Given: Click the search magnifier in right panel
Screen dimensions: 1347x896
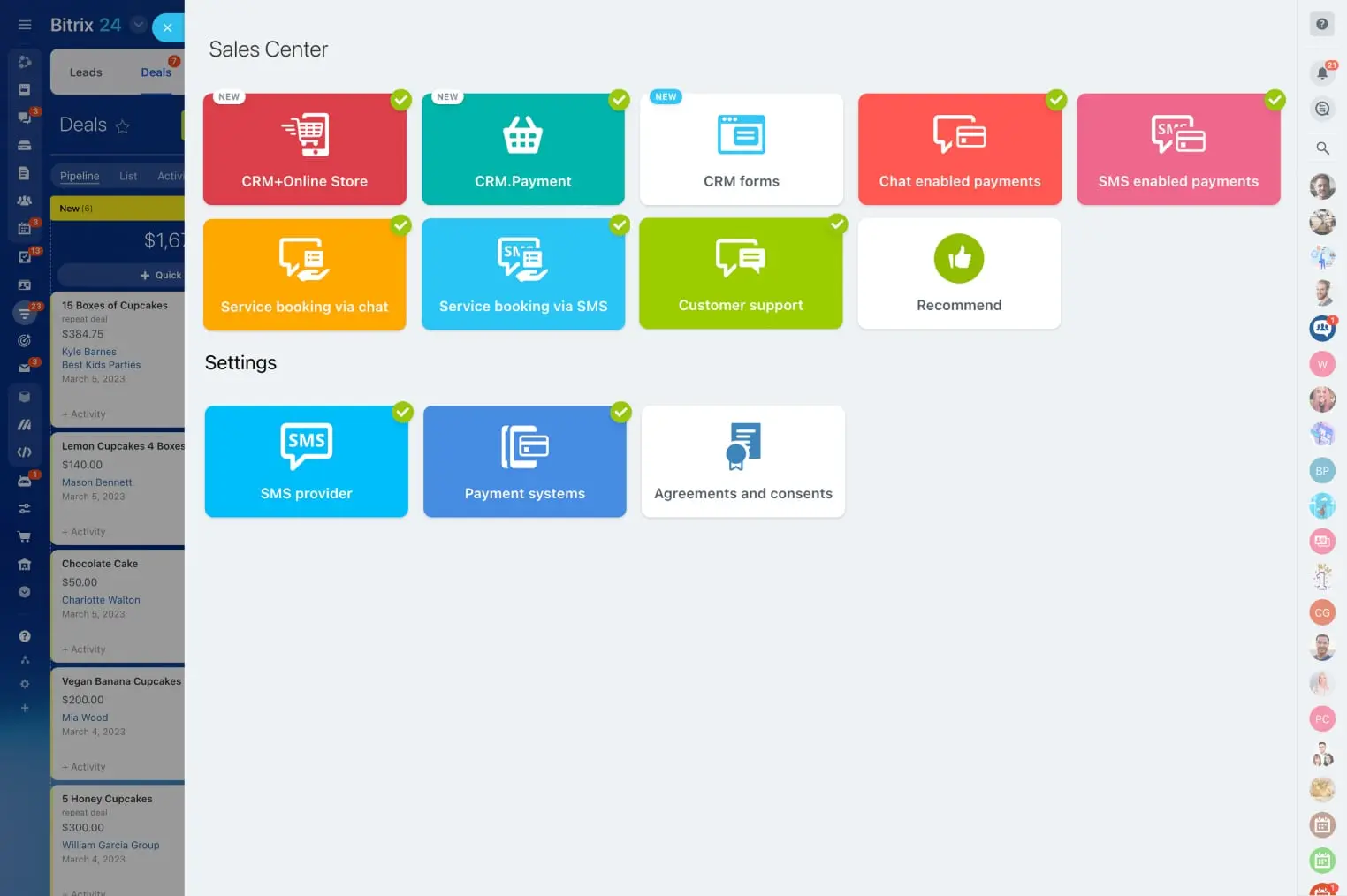Looking at the screenshot, I should pyautogui.click(x=1322, y=148).
